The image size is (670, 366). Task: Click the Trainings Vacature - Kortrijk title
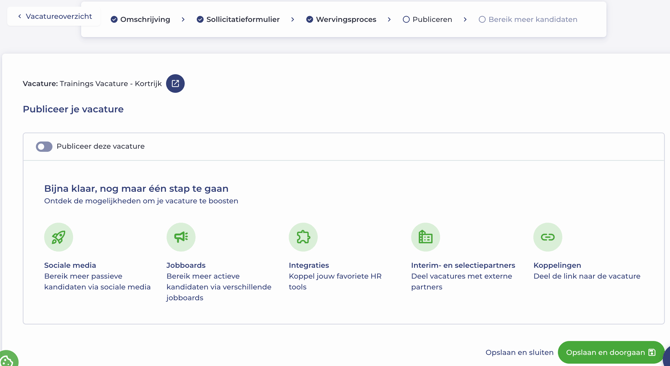click(x=111, y=84)
